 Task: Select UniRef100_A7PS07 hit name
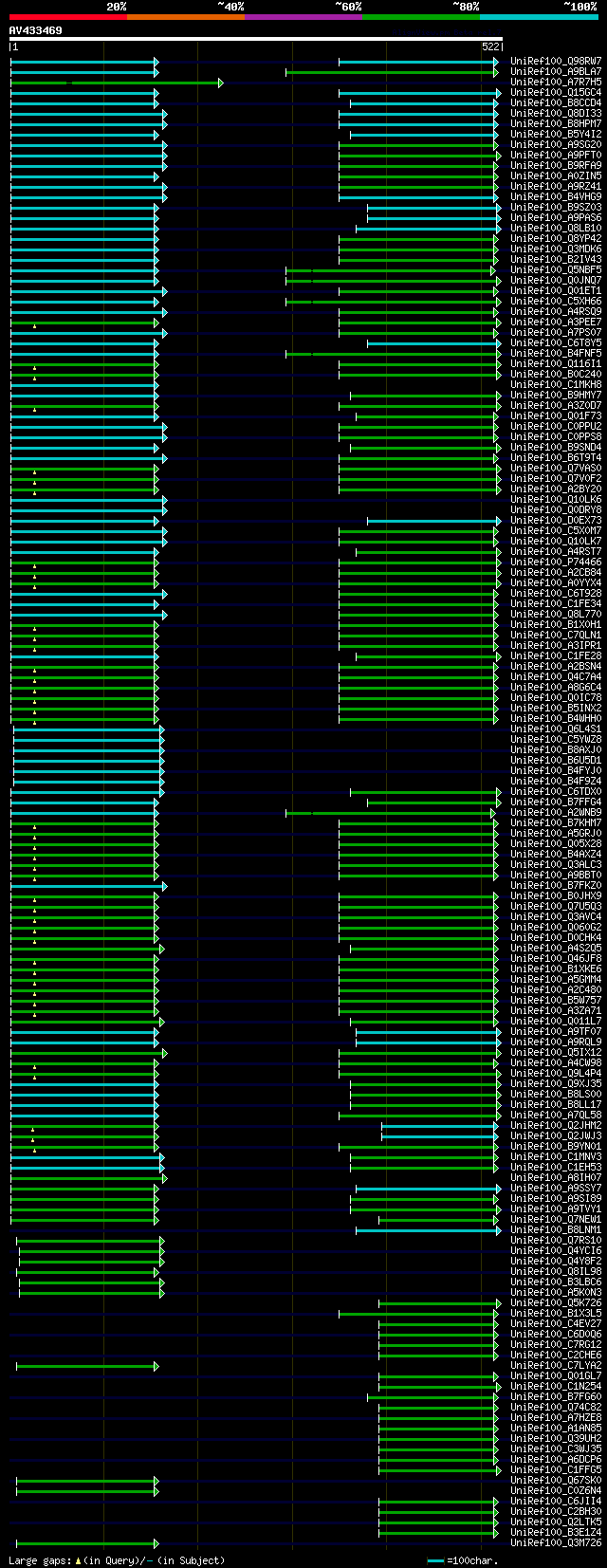click(x=556, y=332)
